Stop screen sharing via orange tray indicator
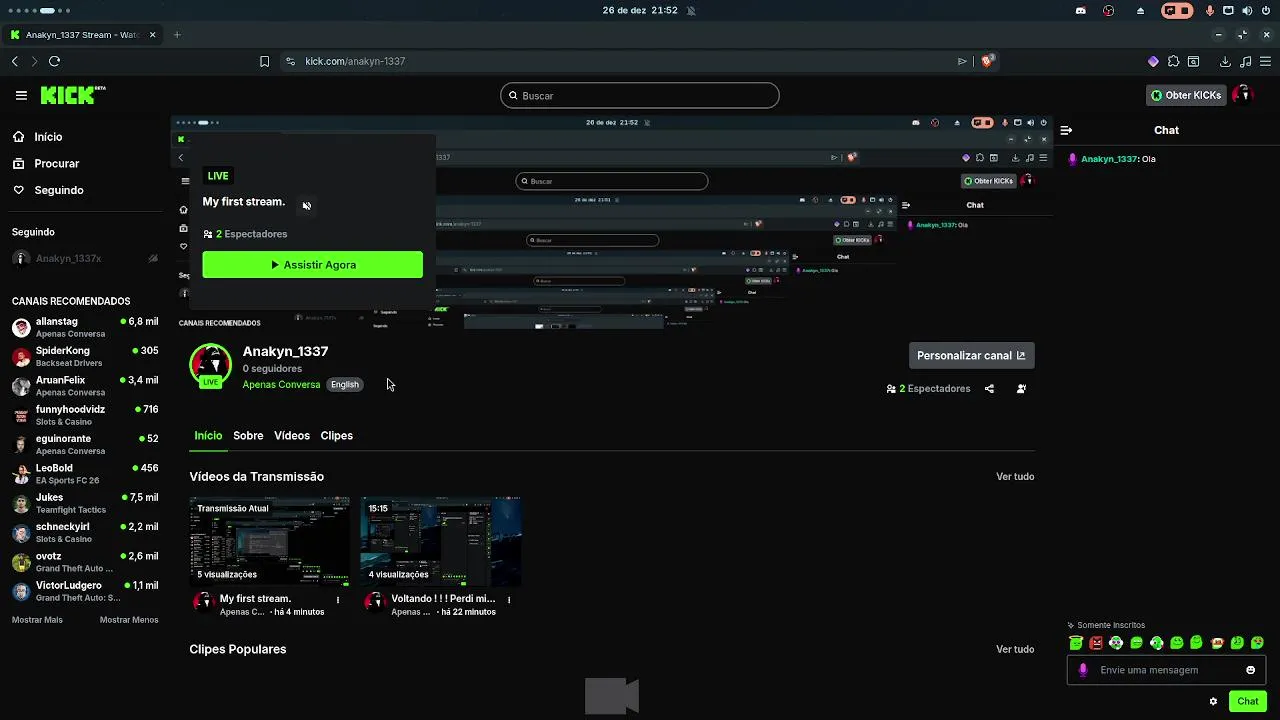 1177,10
